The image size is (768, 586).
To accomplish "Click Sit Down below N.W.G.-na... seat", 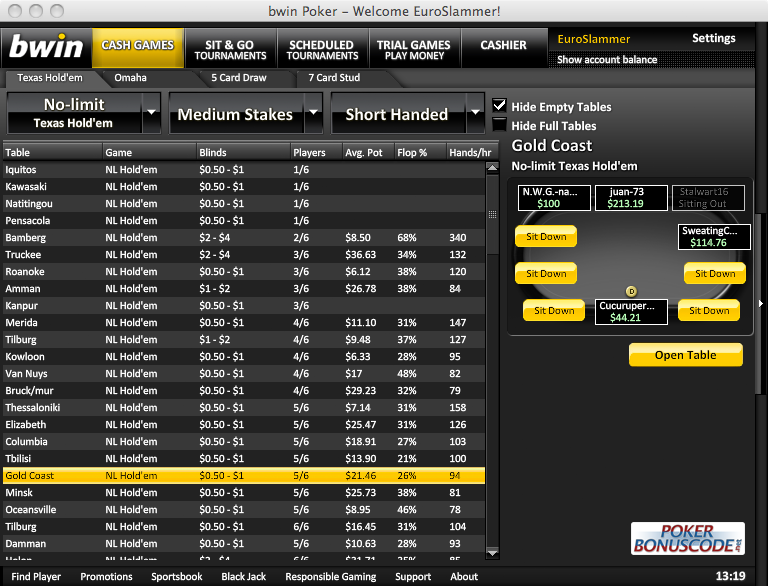I will point(546,236).
